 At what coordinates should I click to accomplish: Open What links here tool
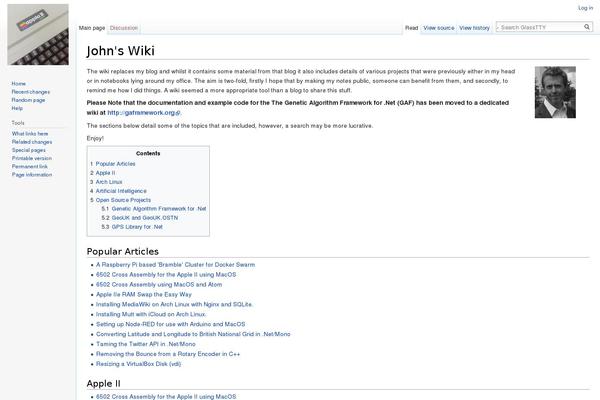pos(30,134)
